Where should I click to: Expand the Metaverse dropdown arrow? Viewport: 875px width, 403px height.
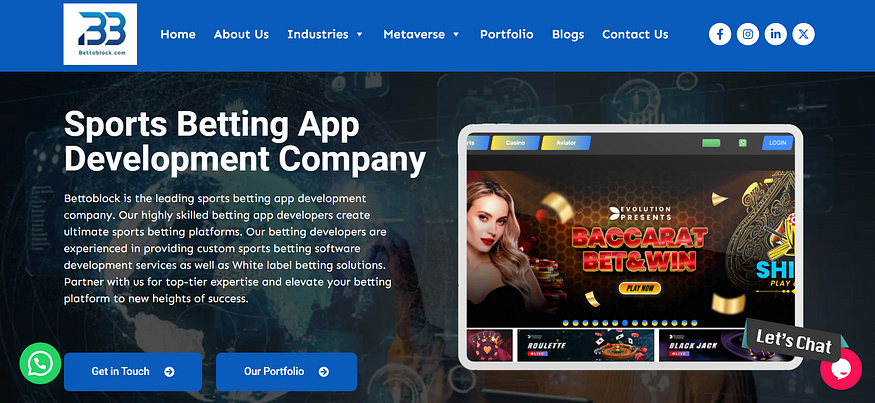pyautogui.click(x=456, y=35)
